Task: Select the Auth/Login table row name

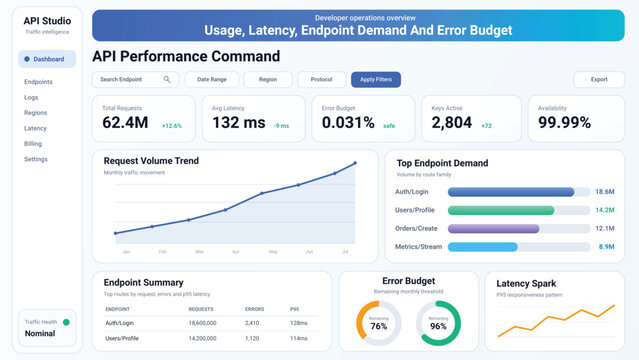Action: [119, 323]
